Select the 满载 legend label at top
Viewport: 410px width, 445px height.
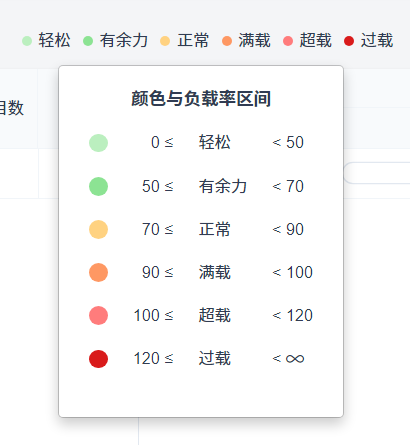coord(254,40)
